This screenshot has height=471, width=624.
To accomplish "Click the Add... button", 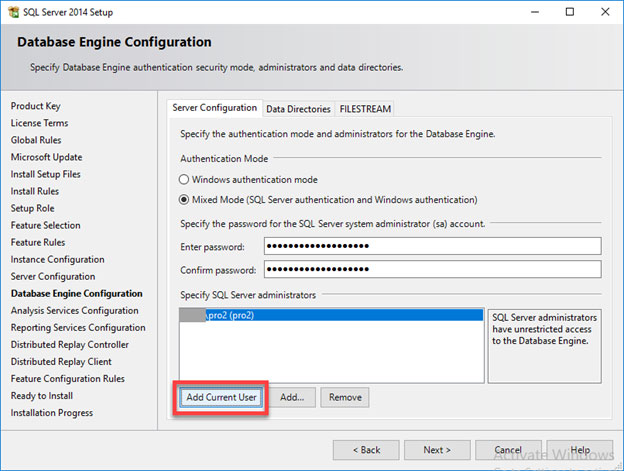I will tap(292, 397).
